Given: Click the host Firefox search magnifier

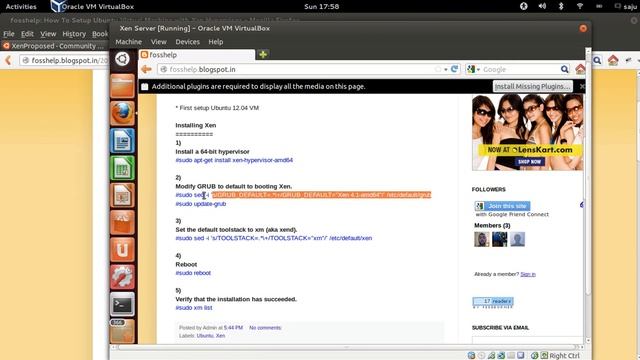Looking at the screenshot, I should point(597,60).
